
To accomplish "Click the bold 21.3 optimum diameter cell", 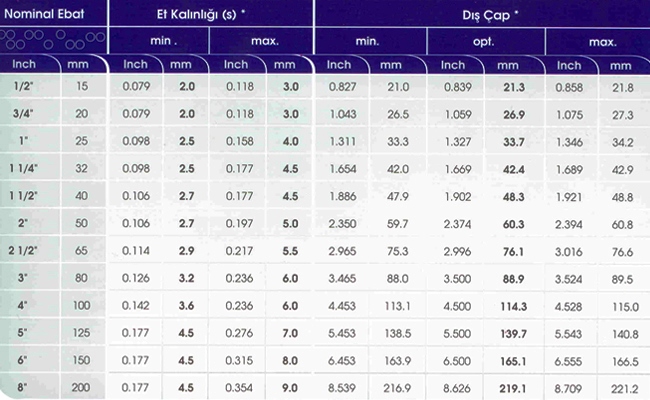I will click(513, 88).
